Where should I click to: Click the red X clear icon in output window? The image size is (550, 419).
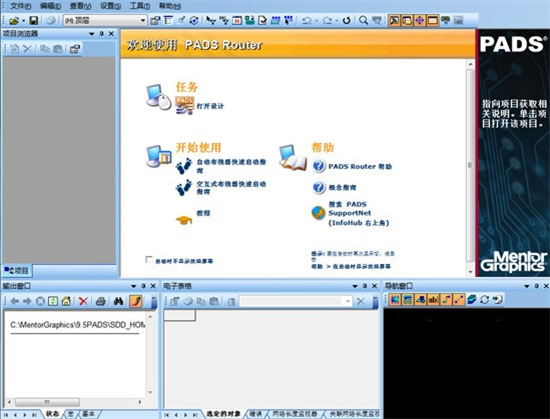pos(83,301)
